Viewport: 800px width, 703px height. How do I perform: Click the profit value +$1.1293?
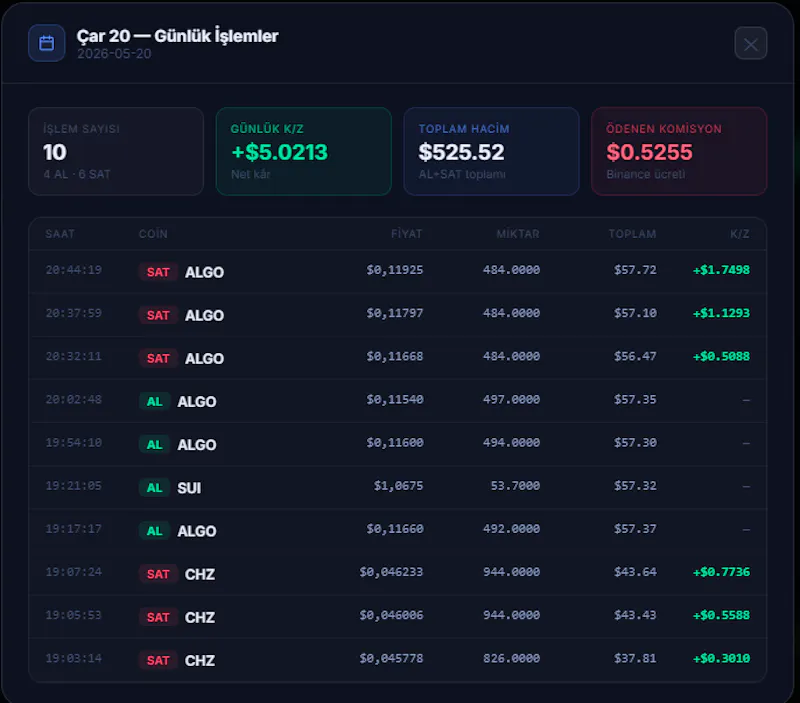(x=721, y=313)
